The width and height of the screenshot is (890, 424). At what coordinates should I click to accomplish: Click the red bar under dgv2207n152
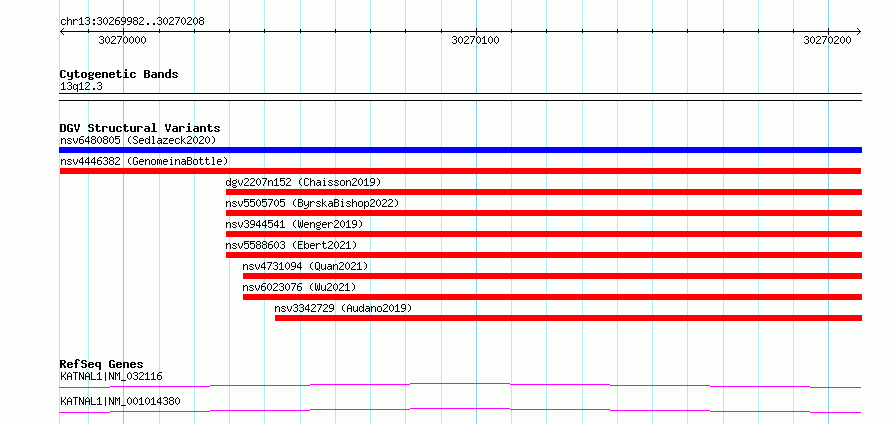coord(544,192)
